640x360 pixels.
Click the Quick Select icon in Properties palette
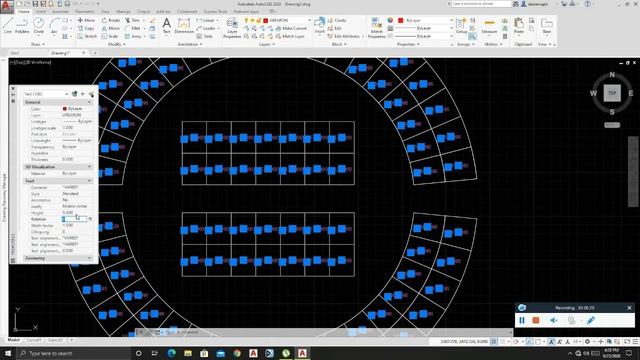point(91,94)
